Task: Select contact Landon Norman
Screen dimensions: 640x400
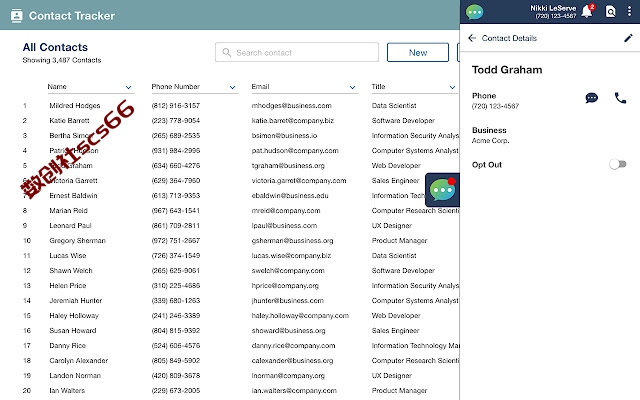Action: pyautogui.click(x=75, y=376)
